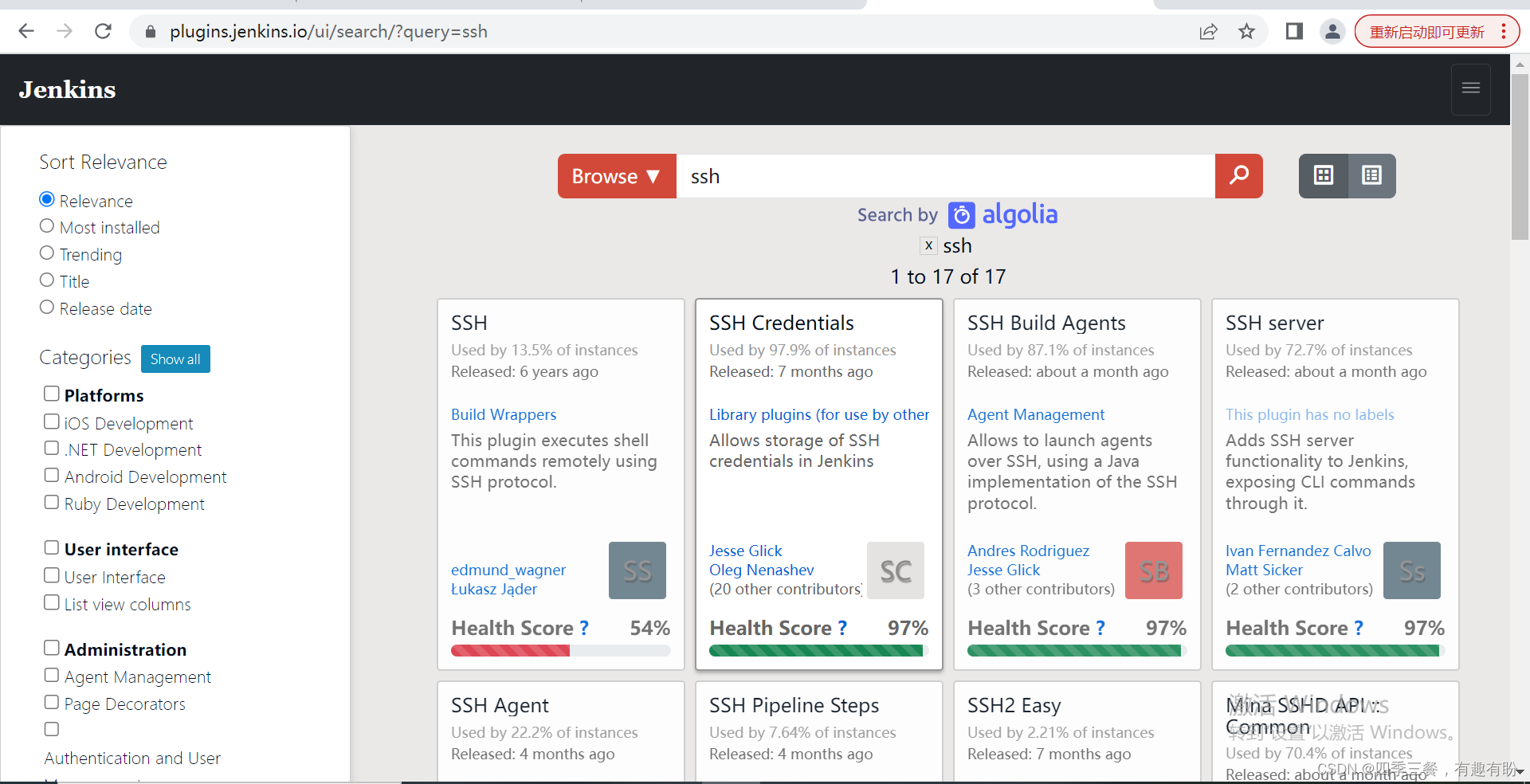Screen dimensions: 1530x784
Task: Check the .NET Development filter
Action: 52,448
